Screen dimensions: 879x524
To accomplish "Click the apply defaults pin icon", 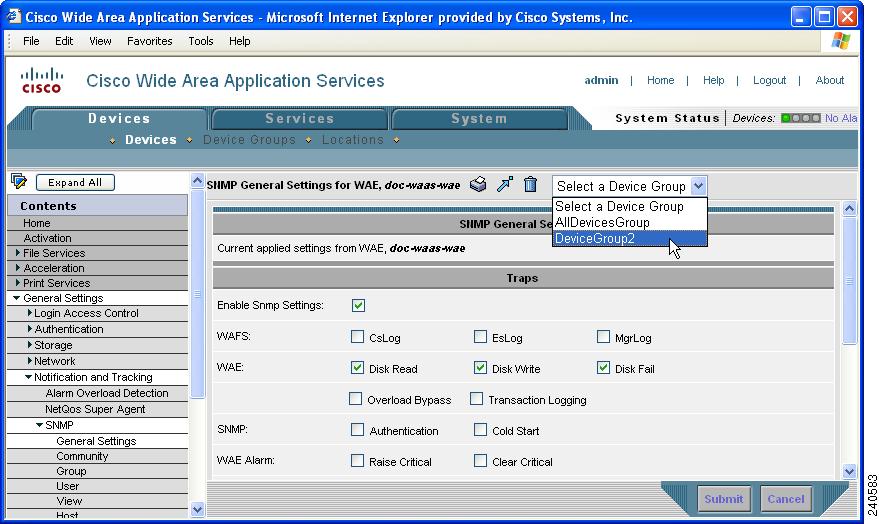I will (x=505, y=184).
